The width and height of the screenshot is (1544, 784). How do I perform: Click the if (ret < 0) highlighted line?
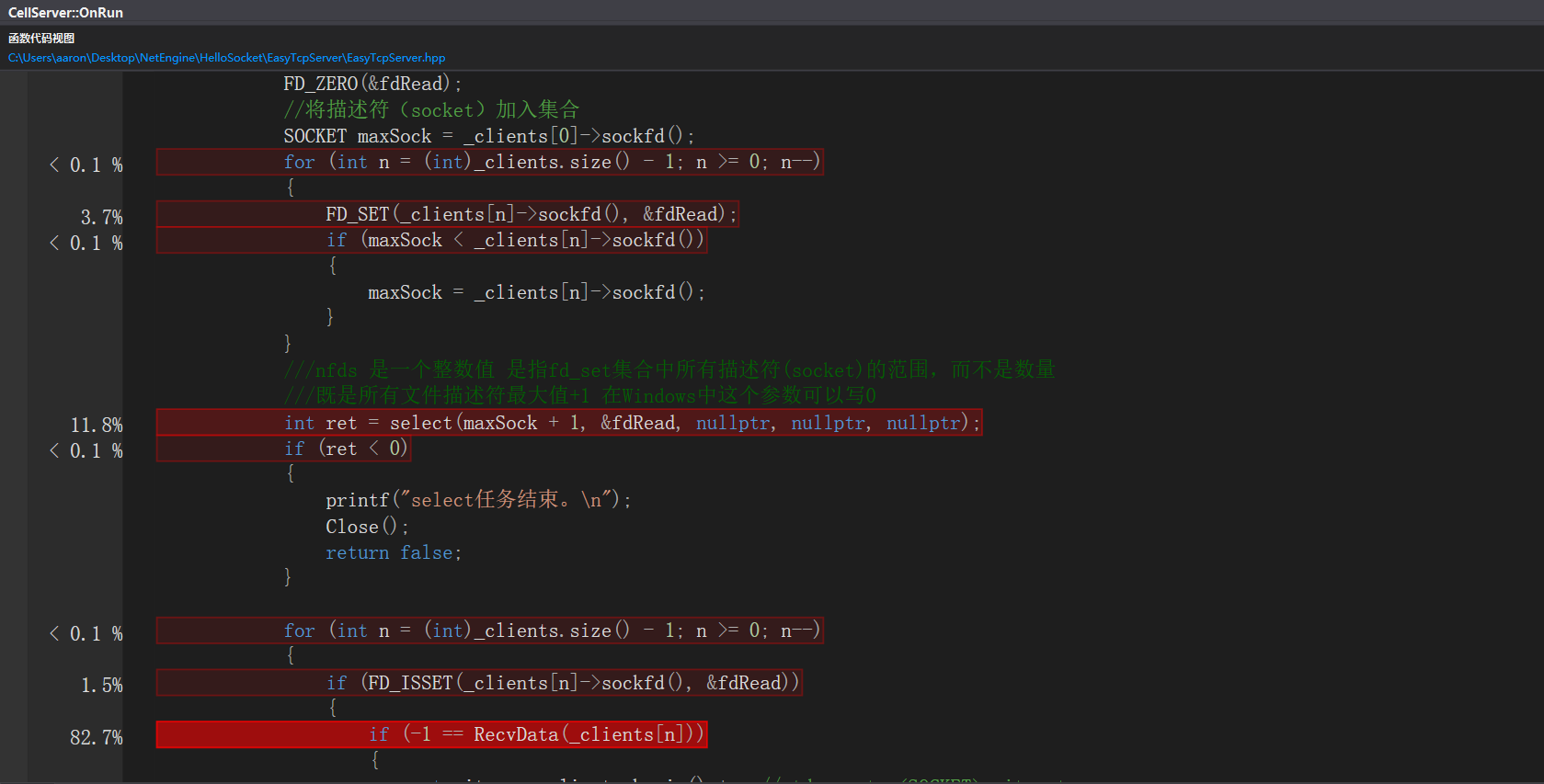[283, 449]
